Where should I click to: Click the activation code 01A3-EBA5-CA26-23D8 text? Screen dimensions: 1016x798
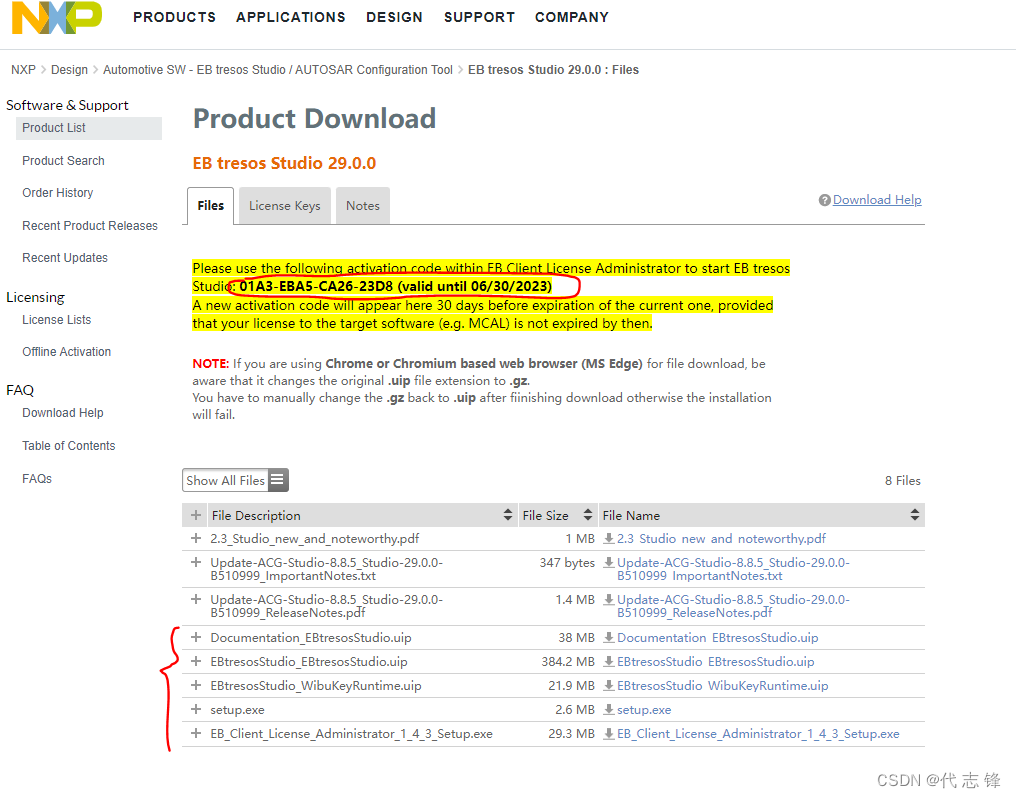pyautogui.click(x=316, y=286)
